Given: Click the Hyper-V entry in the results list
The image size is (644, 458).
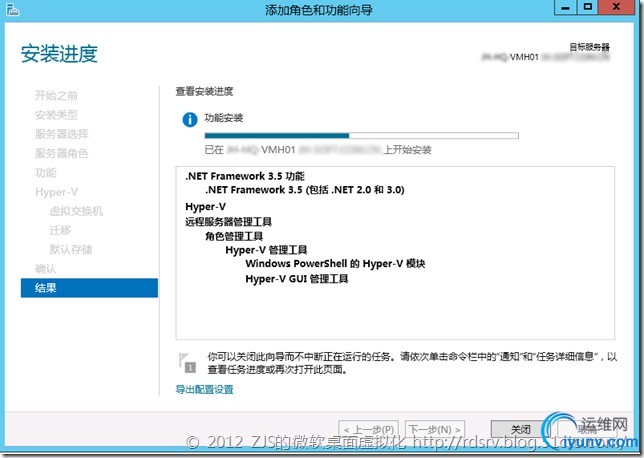Looking at the screenshot, I should (205, 207).
